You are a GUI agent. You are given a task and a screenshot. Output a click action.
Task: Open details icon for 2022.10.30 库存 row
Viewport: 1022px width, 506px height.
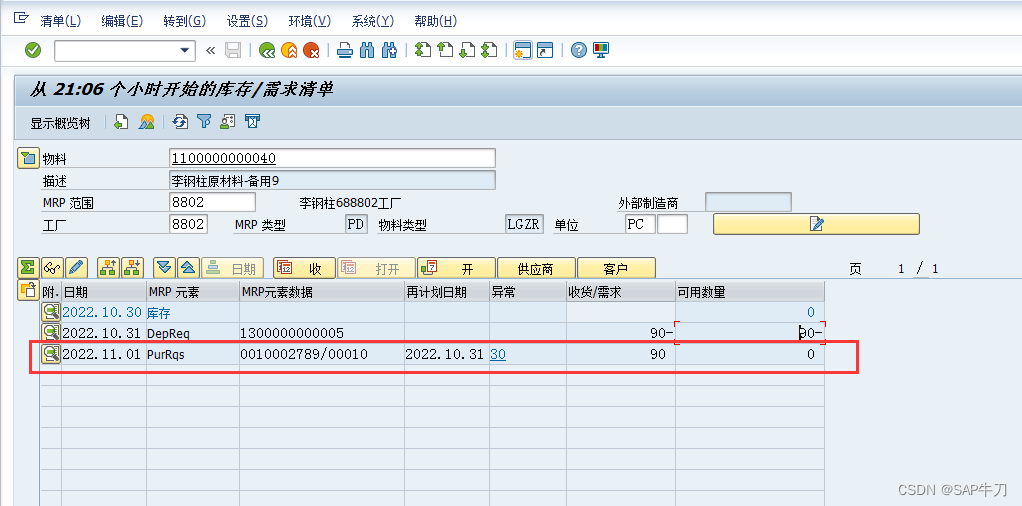coord(51,312)
